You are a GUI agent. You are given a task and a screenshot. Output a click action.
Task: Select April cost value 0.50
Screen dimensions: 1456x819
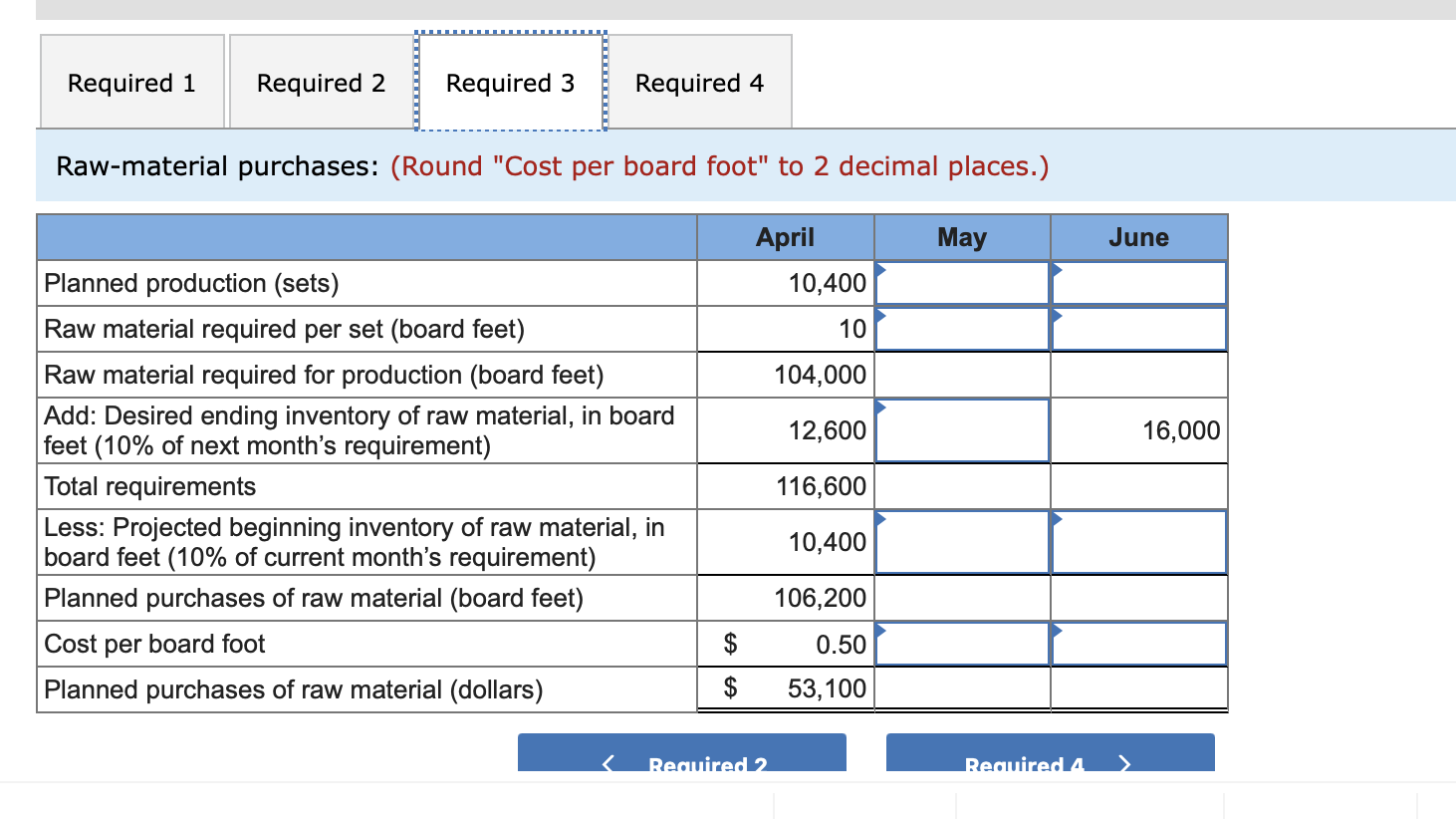tap(842, 645)
